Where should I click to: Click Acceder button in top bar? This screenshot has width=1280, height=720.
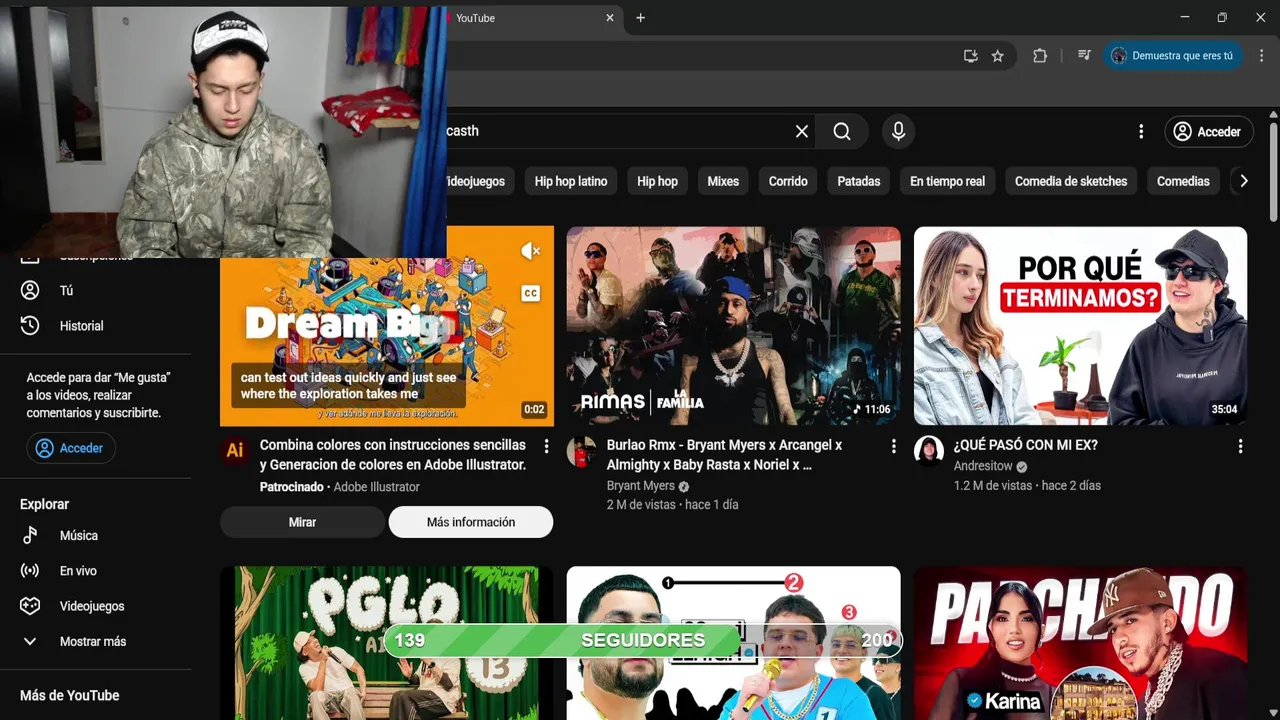1208,131
